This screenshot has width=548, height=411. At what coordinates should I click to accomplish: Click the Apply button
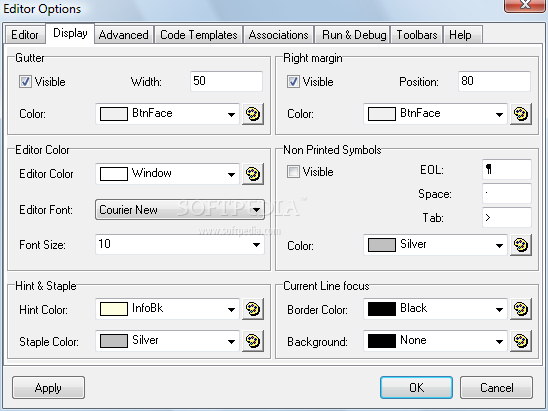pyautogui.click(x=48, y=388)
